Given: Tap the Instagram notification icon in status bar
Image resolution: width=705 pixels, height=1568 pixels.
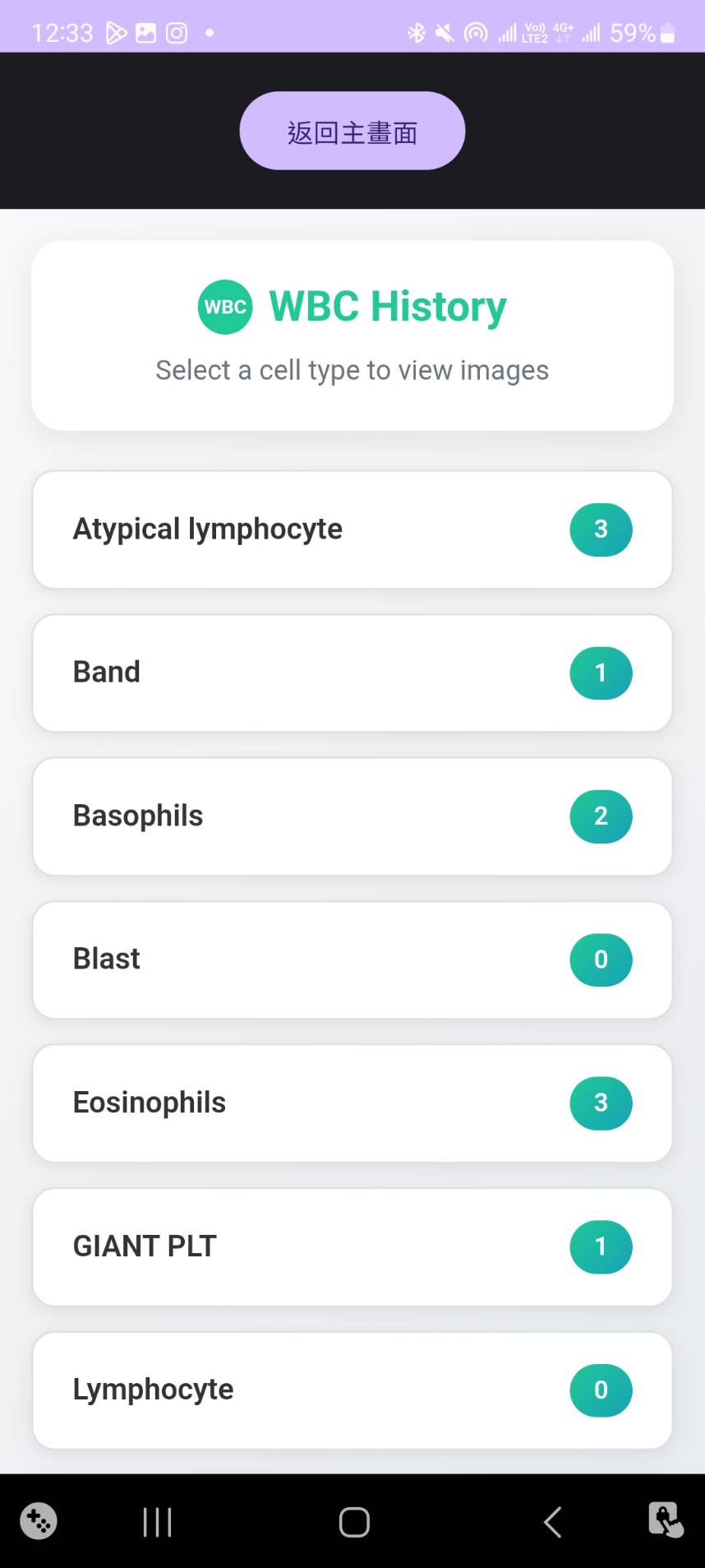Looking at the screenshot, I should (x=177, y=33).
